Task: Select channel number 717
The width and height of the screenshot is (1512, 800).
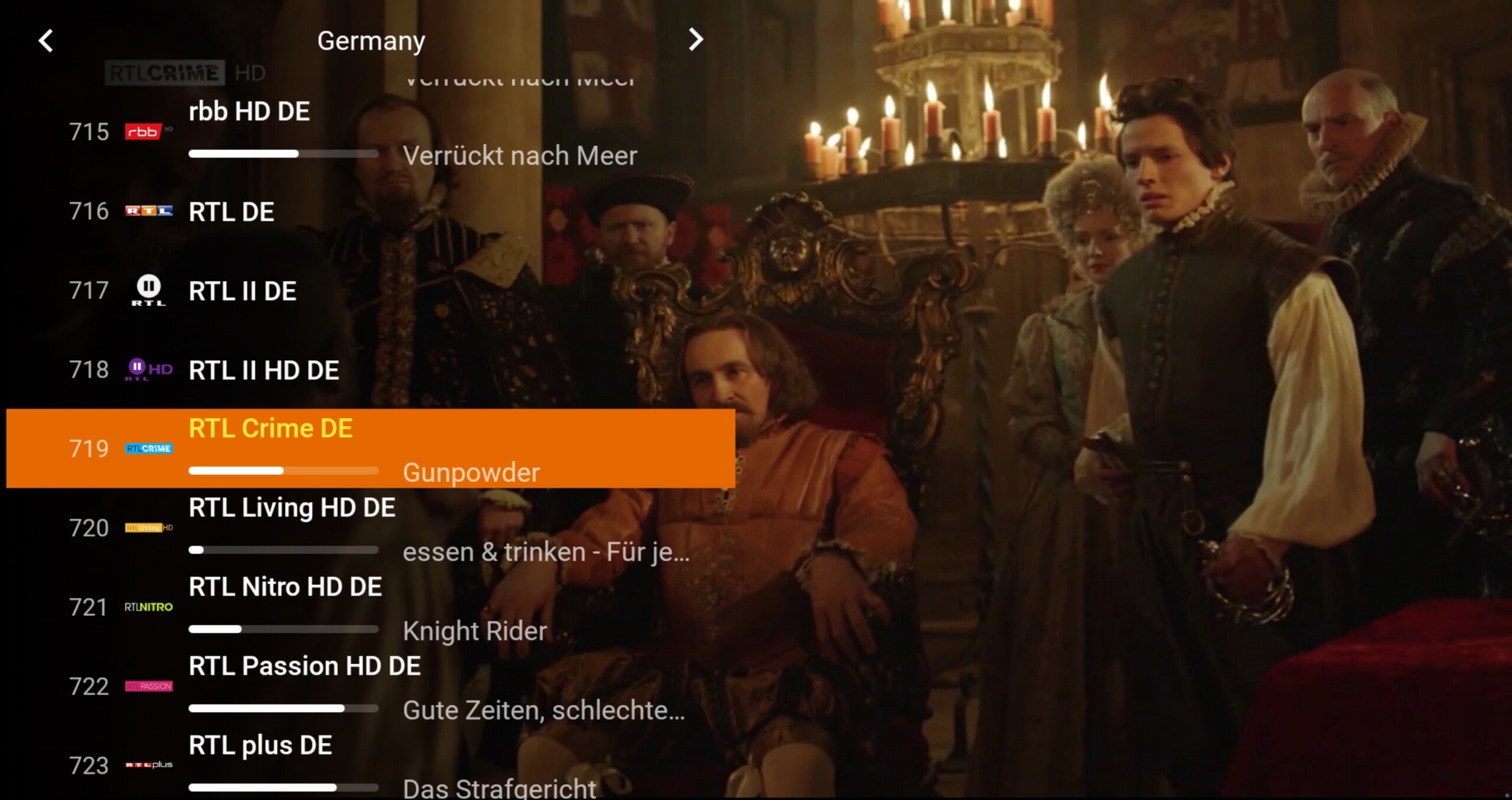Action: click(89, 290)
